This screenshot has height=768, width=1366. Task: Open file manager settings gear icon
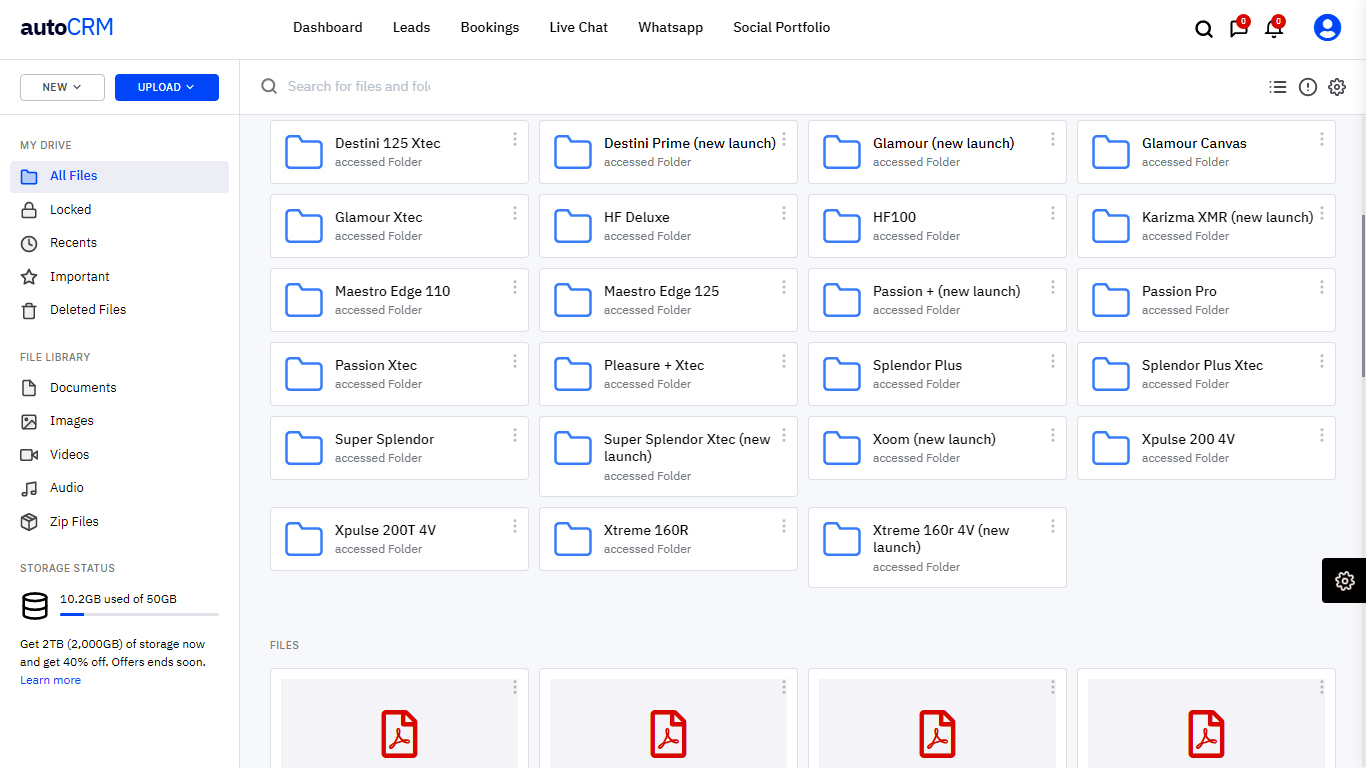point(1337,87)
